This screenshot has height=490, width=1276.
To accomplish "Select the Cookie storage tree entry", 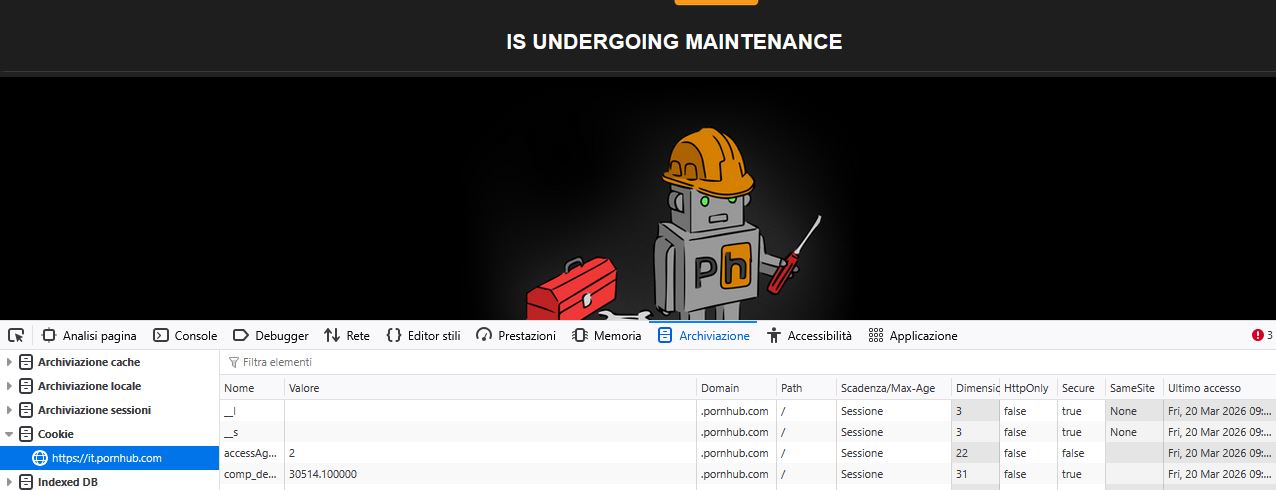I will pyautogui.click(x=55, y=434).
